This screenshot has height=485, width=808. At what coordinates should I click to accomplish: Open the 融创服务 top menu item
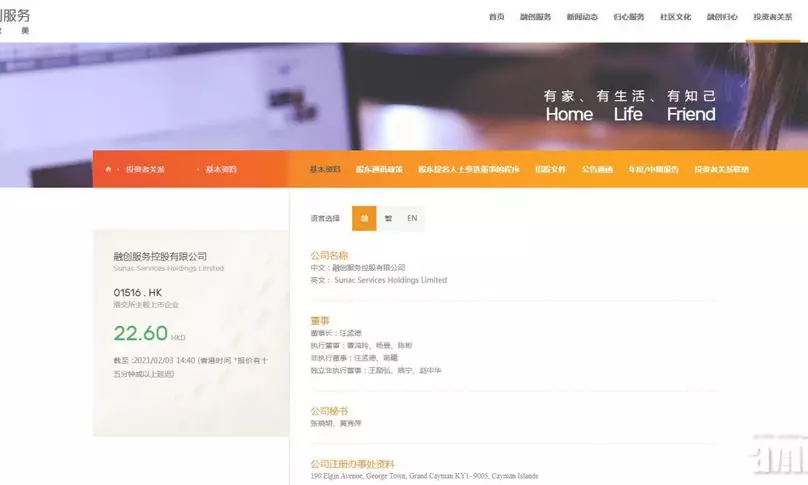[x=535, y=17]
